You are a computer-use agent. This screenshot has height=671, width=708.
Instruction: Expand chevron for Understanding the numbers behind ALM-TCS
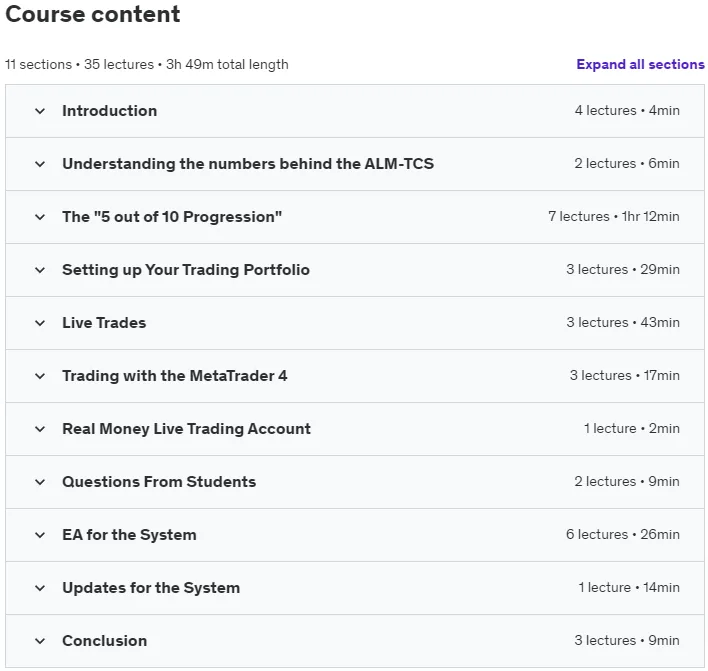pyautogui.click(x=40, y=164)
